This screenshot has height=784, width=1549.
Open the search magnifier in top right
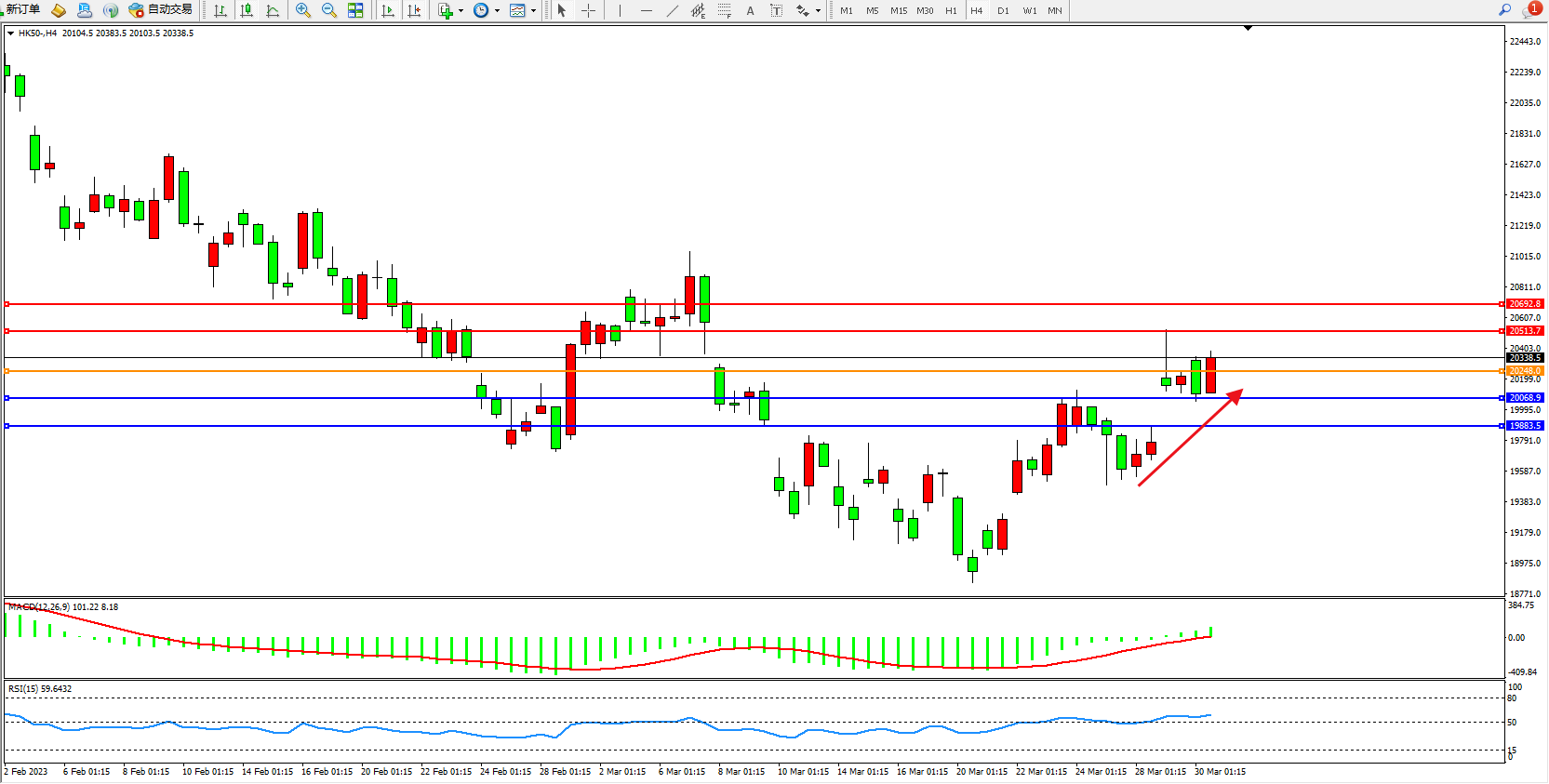(x=1504, y=9)
